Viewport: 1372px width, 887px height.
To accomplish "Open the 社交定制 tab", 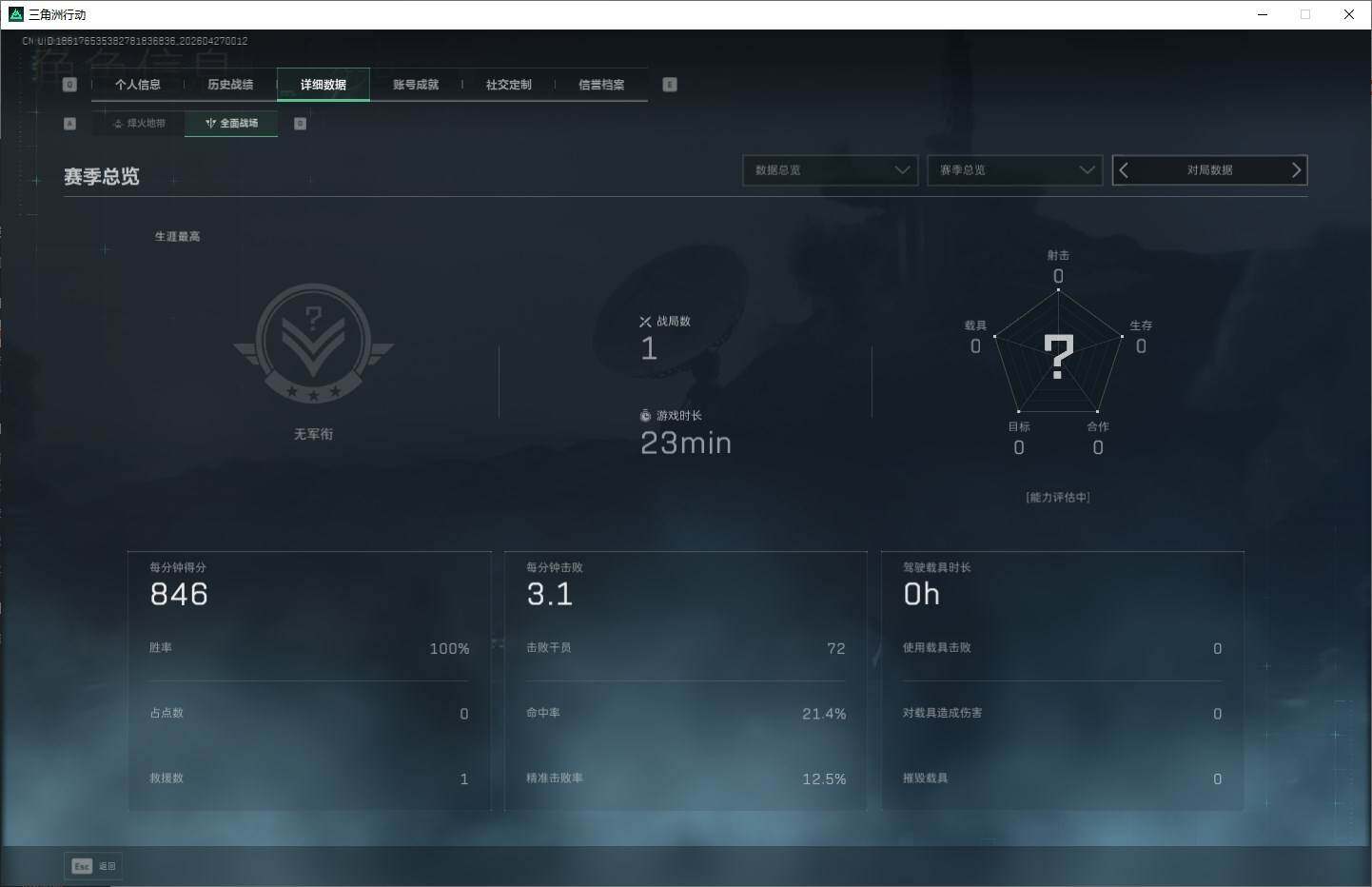I will [509, 85].
